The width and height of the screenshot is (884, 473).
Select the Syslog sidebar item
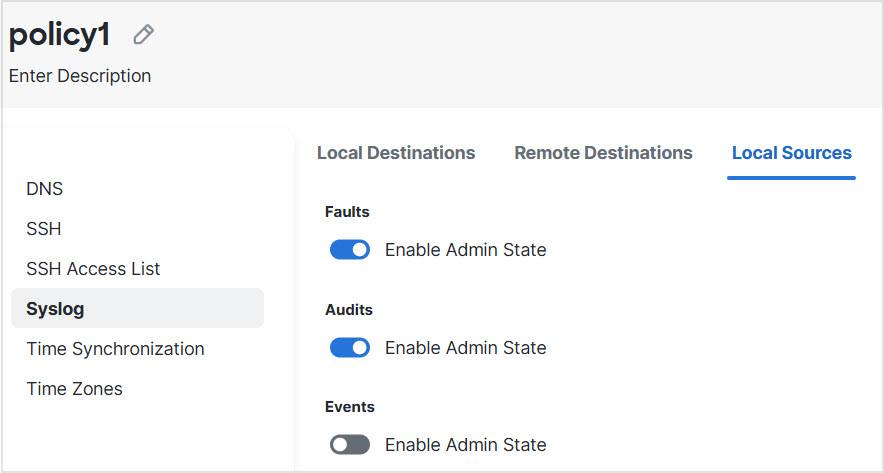(x=55, y=309)
